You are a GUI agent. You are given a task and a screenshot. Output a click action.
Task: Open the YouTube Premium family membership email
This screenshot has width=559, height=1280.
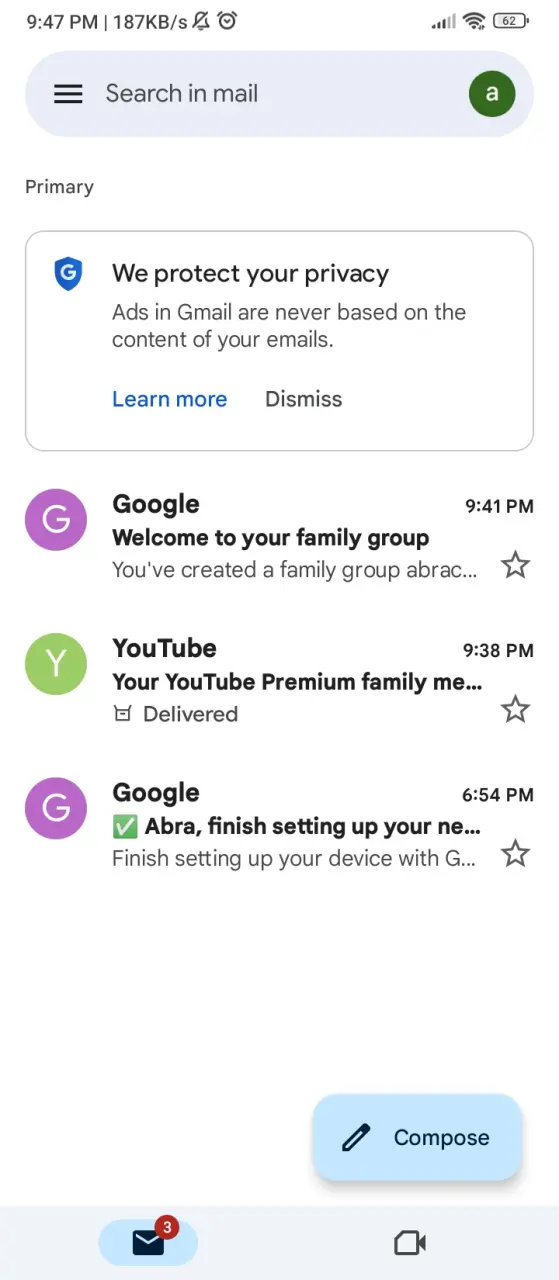point(279,681)
